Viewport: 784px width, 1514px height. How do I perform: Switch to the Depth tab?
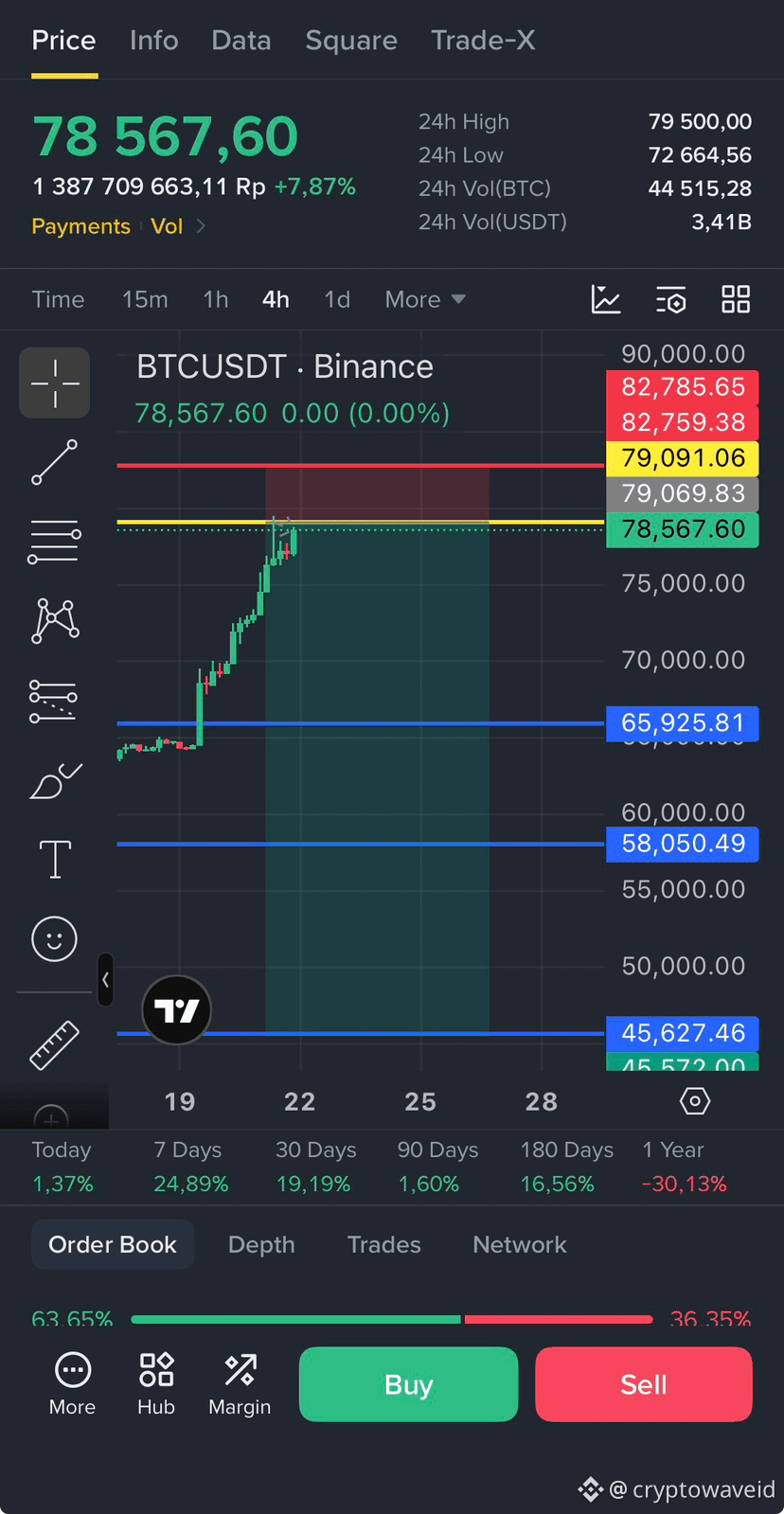(x=261, y=1244)
